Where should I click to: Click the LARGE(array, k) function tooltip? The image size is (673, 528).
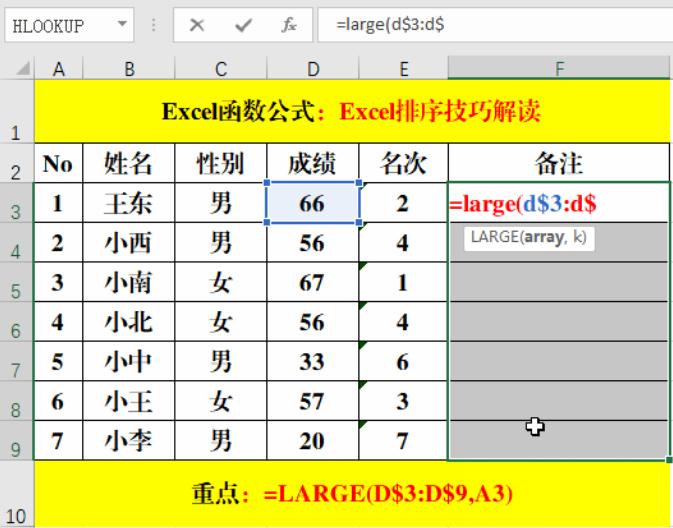coord(529,238)
